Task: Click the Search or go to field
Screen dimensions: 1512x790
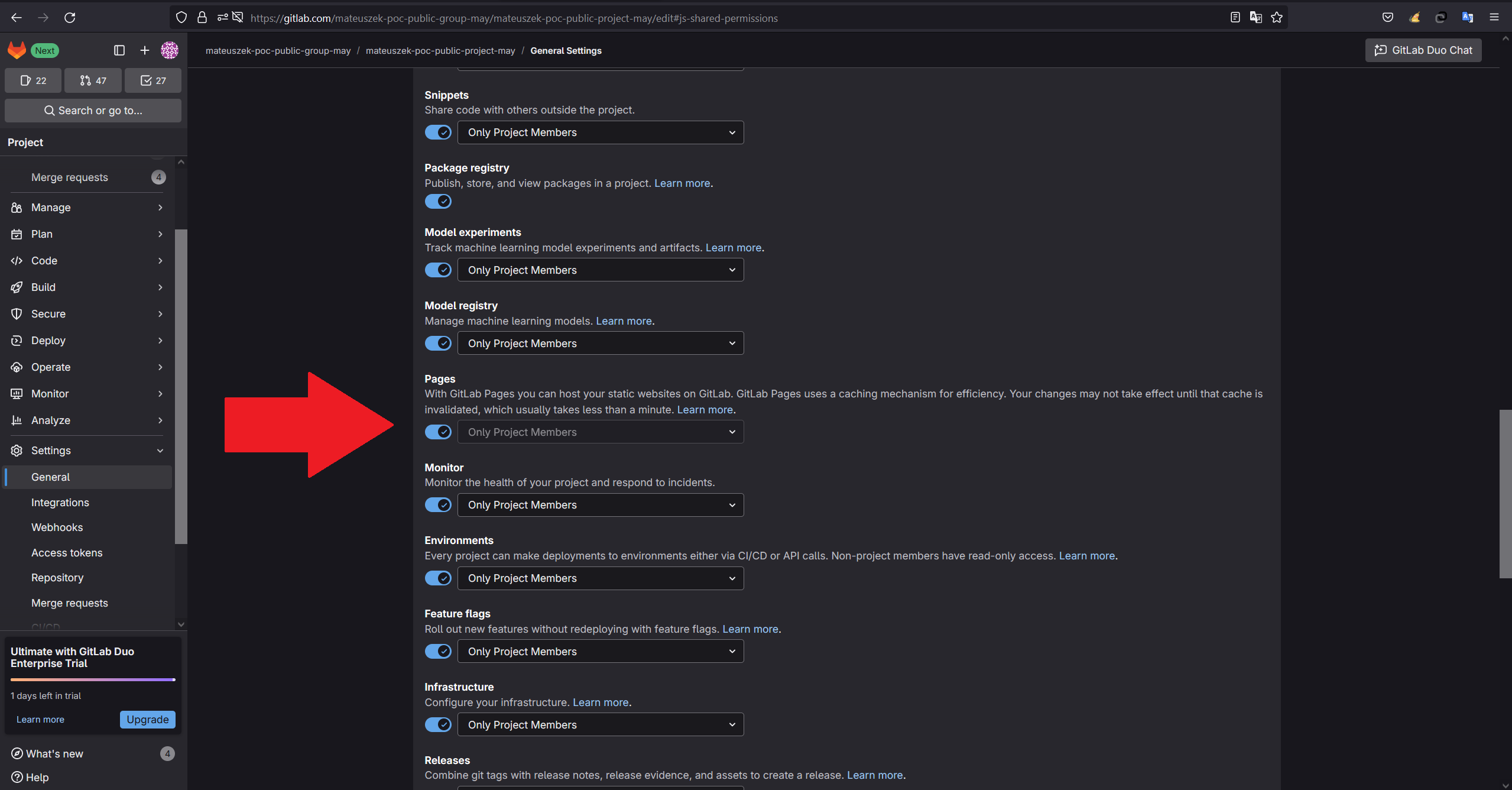Action: point(93,111)
